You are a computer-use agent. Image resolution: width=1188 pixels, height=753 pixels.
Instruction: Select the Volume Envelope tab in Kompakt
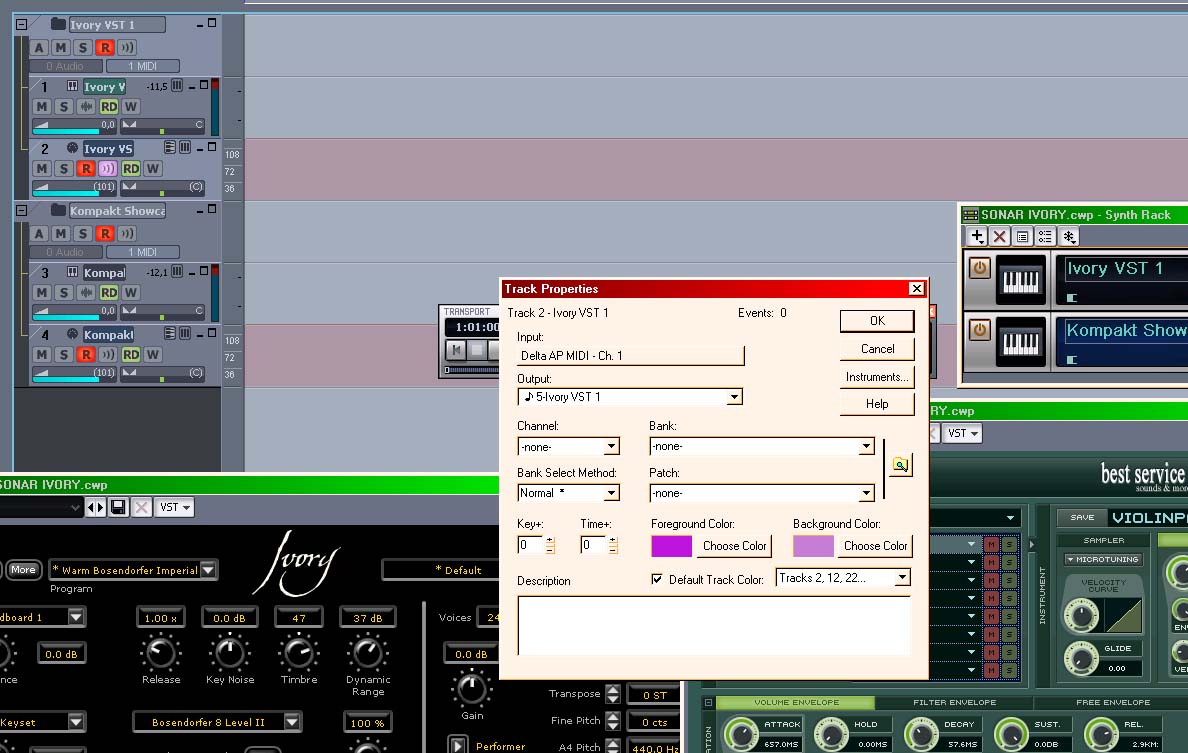click(796, 702)
